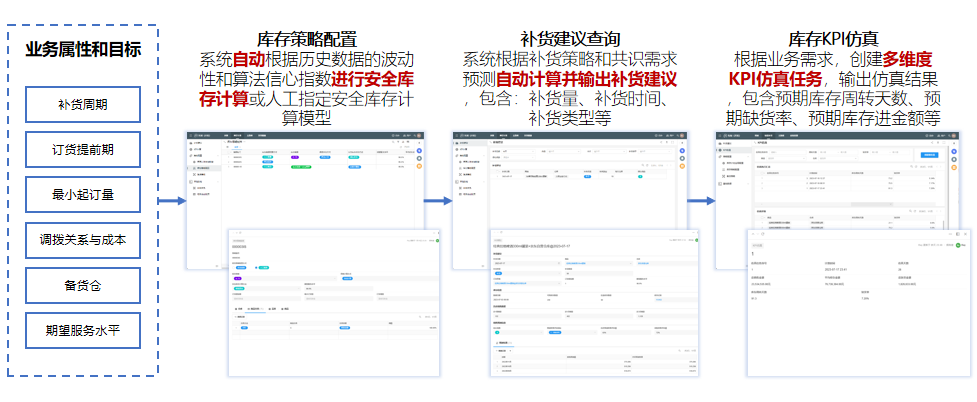Click the blue circular icon in replenishment query screenshot

tap(684, 152)
